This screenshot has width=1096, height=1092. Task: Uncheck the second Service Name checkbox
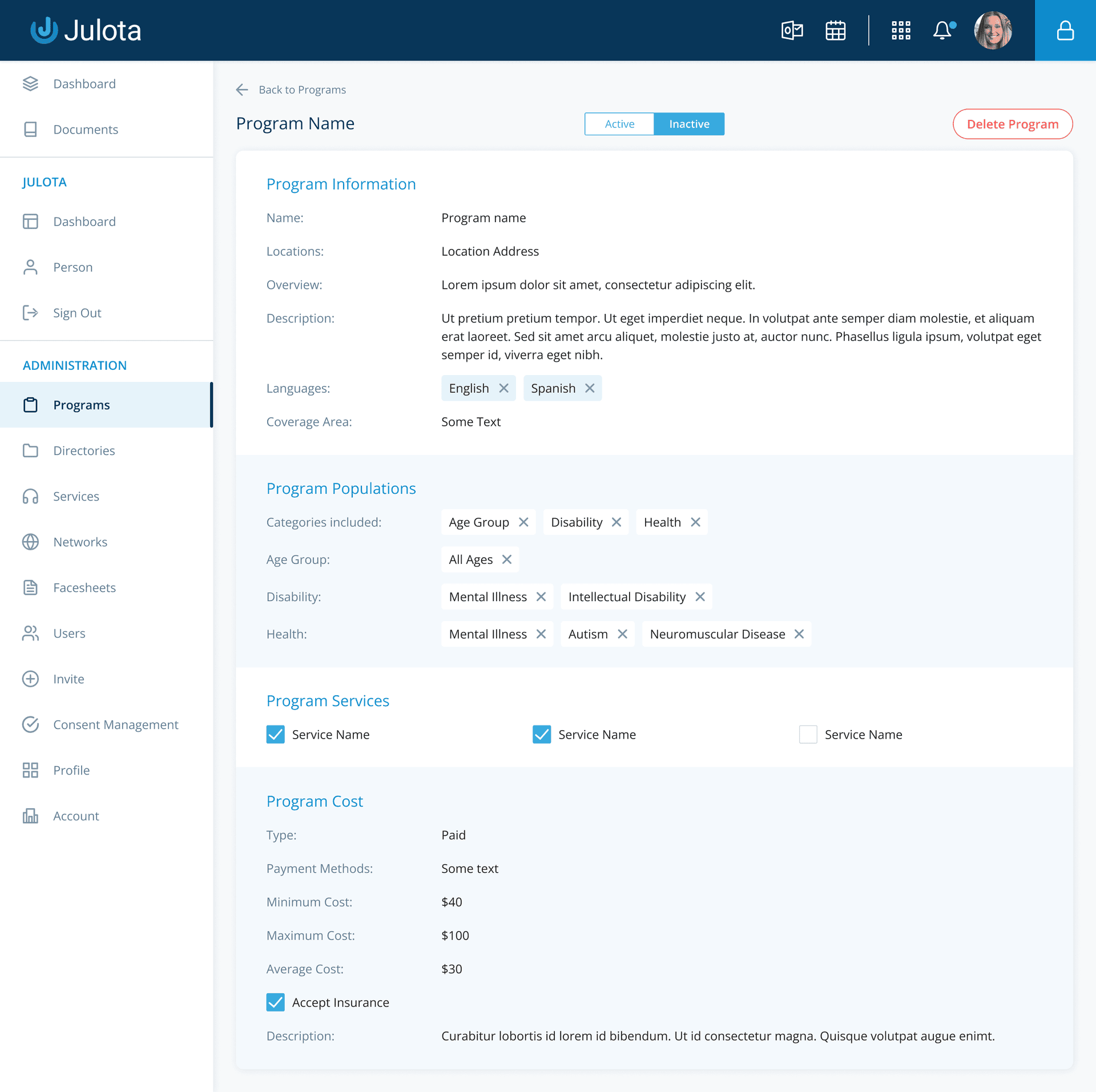(x=542, y=734)
